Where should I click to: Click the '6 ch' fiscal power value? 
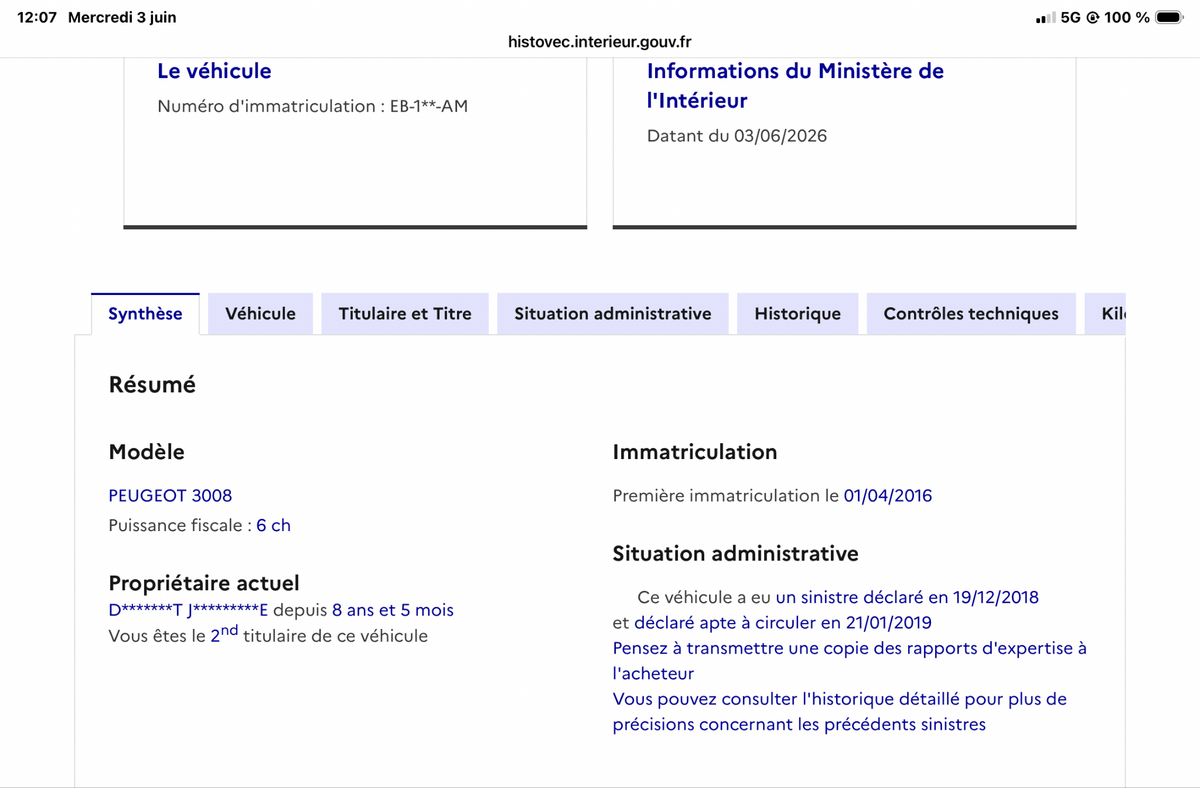[273, 525]
